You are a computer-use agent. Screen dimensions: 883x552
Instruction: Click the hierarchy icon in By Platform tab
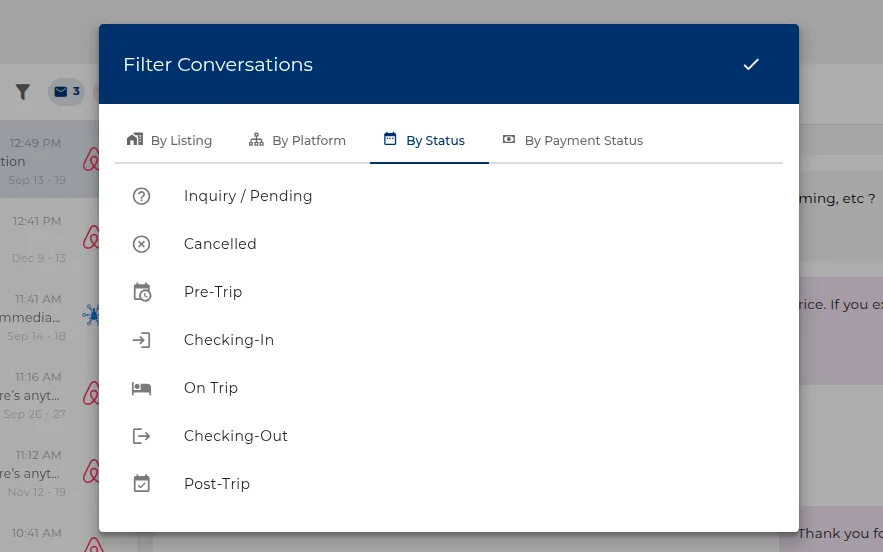[256, 139]
